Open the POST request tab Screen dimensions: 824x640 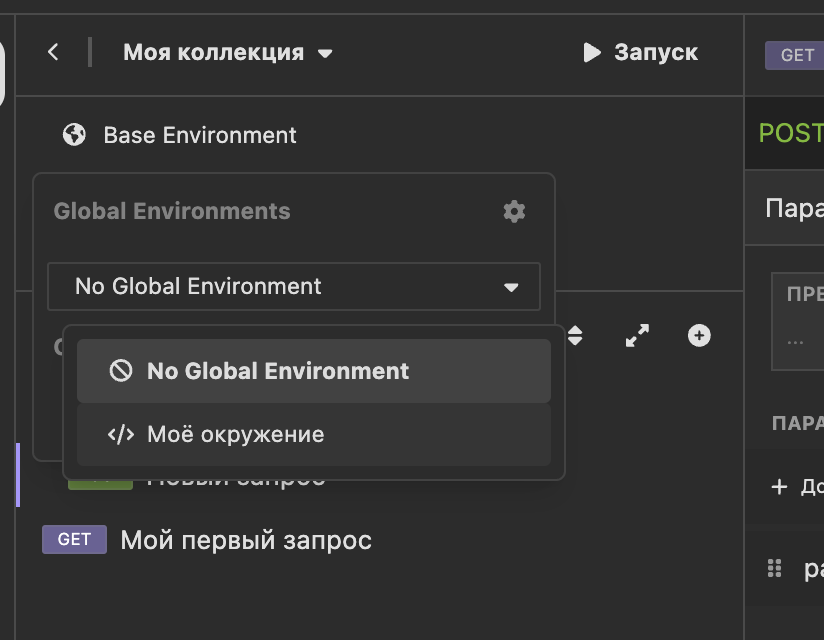(790, 132)
